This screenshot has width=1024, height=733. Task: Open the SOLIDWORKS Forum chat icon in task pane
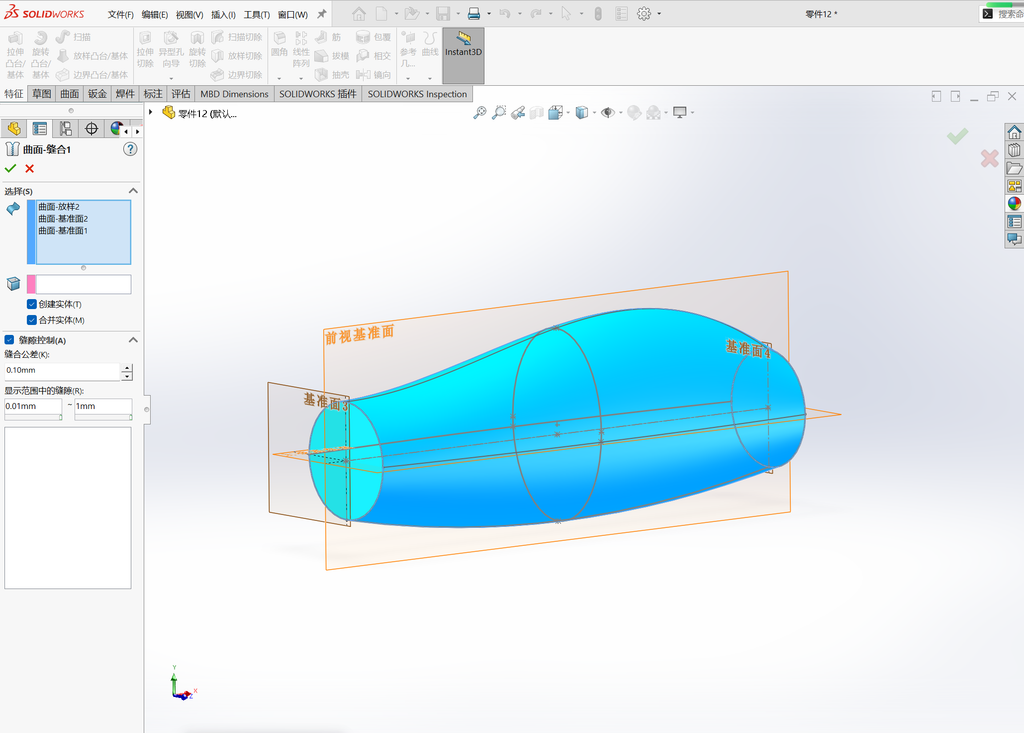(1014, 239)
